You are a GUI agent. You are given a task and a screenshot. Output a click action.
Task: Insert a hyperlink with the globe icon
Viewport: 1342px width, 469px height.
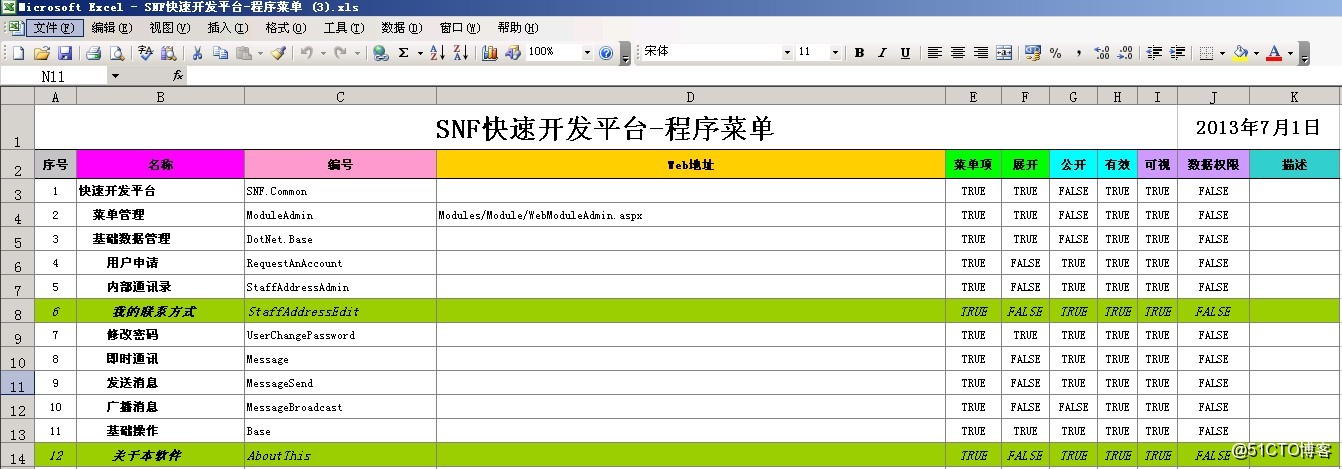pos(381,53)
